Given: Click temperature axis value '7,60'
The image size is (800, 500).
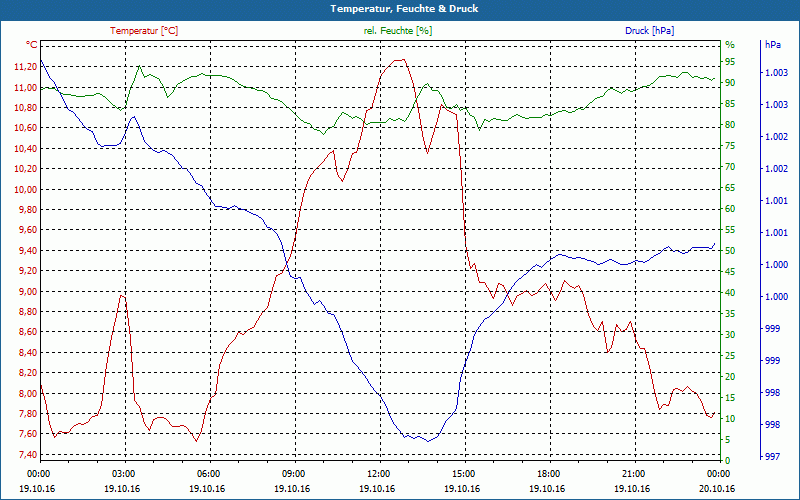Looking at the screenshot, I should point(28,434).
